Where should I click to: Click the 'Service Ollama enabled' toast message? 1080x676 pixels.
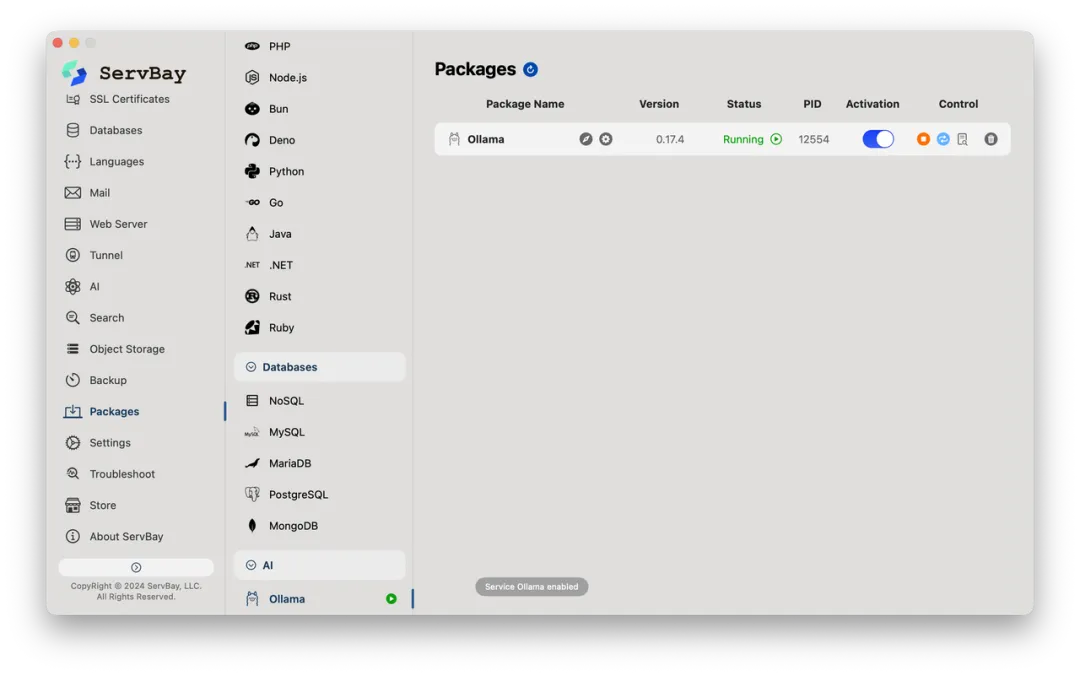point(532,587)
